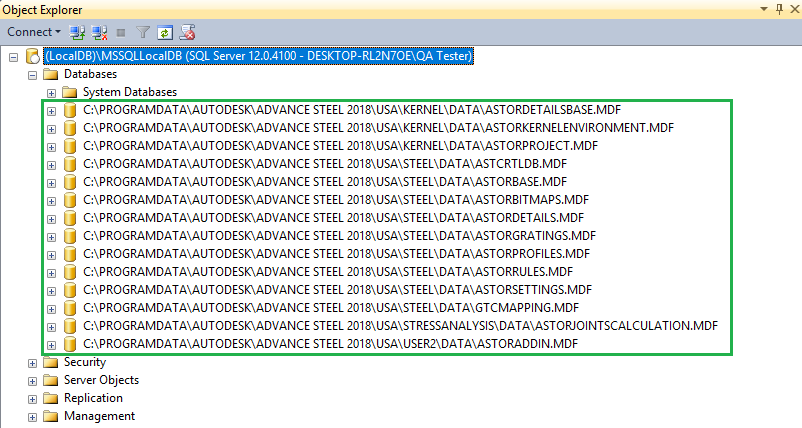This screenshot has width=802, height=428.
Task: Expand the Security folder
Action: [x=33, y=363]
